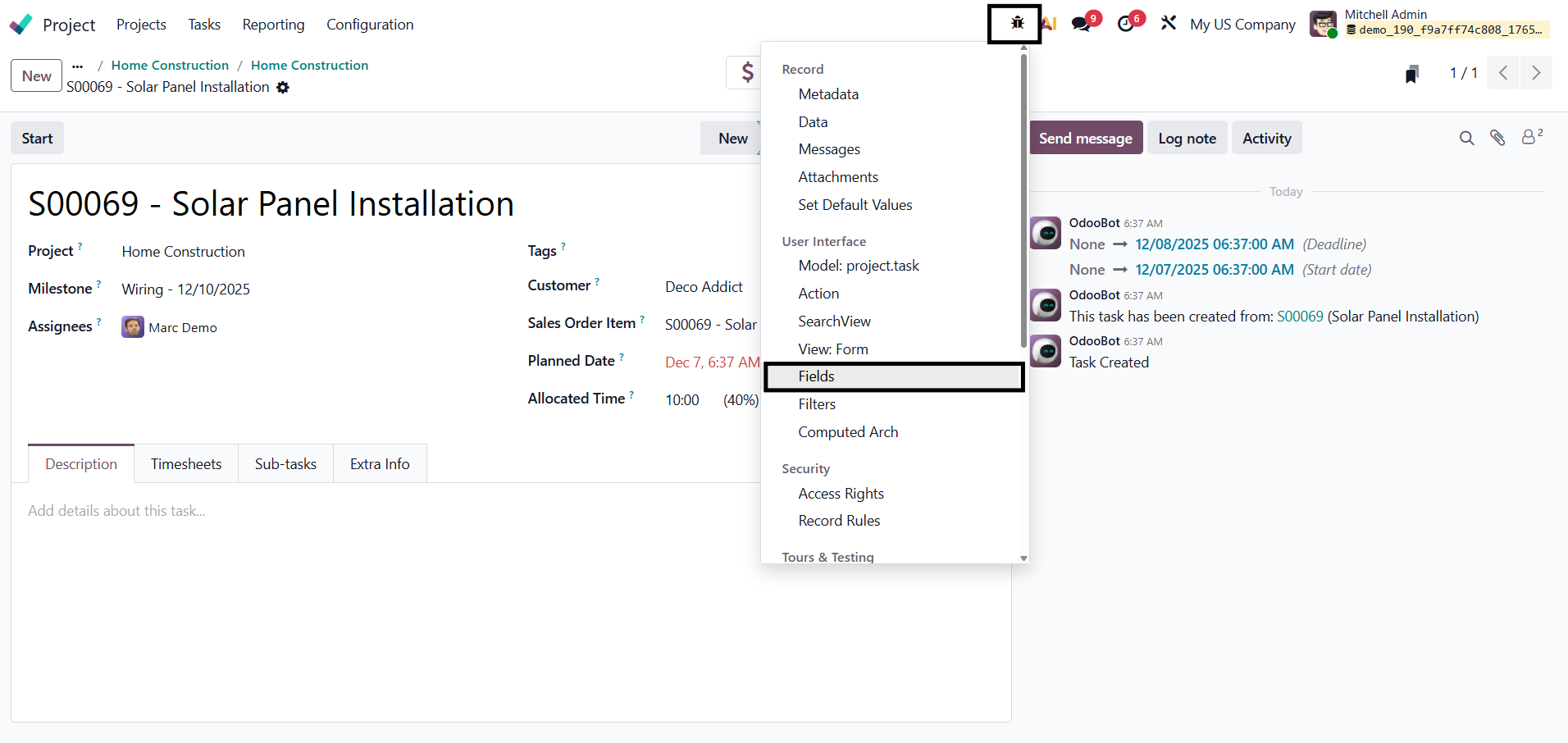Click the bookmark icon near pager
1568x743 pixels.
1411,74
